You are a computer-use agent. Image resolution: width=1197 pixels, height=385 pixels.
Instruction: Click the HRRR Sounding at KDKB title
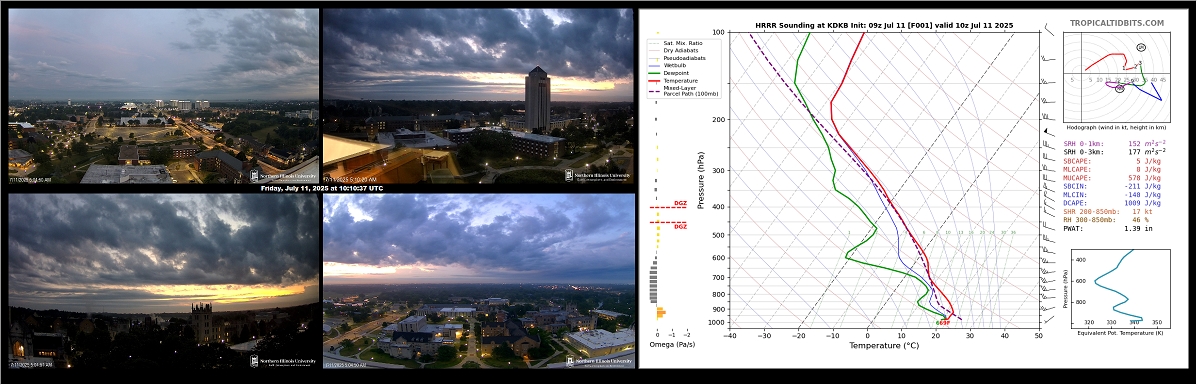(x=883, y=25)
